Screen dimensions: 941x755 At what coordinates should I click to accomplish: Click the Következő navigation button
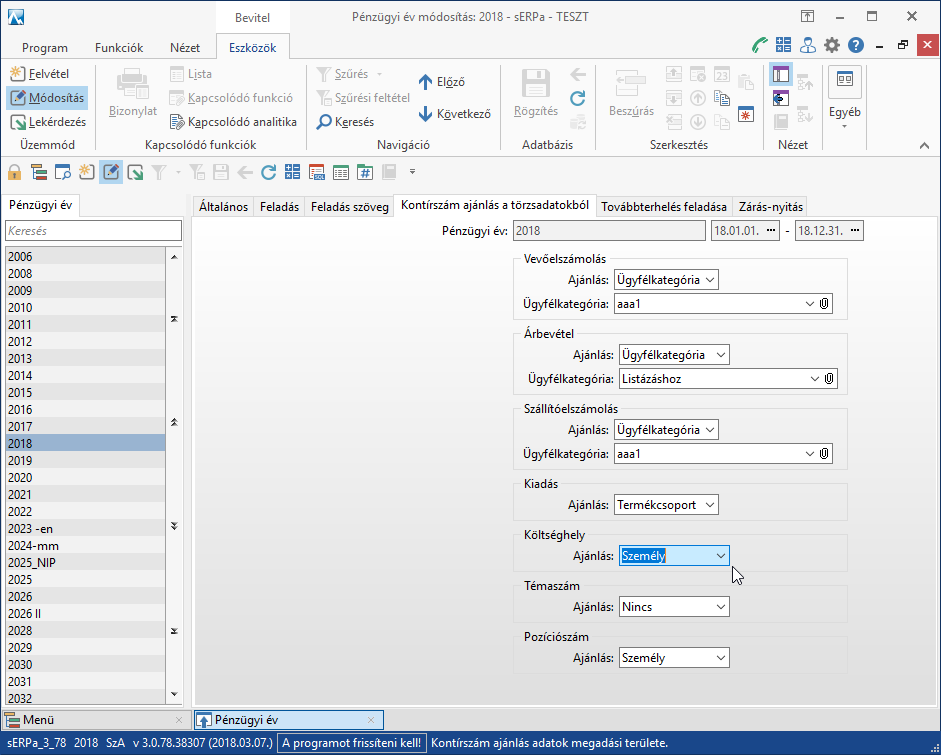pos(455,114)
